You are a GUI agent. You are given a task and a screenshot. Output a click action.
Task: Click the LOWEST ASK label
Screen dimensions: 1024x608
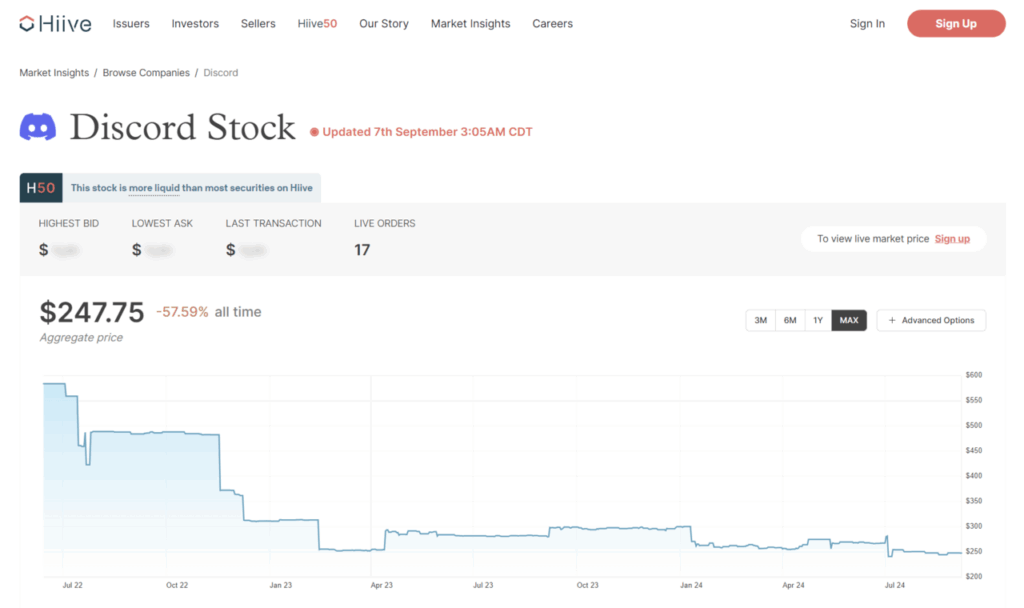[162, 223]
